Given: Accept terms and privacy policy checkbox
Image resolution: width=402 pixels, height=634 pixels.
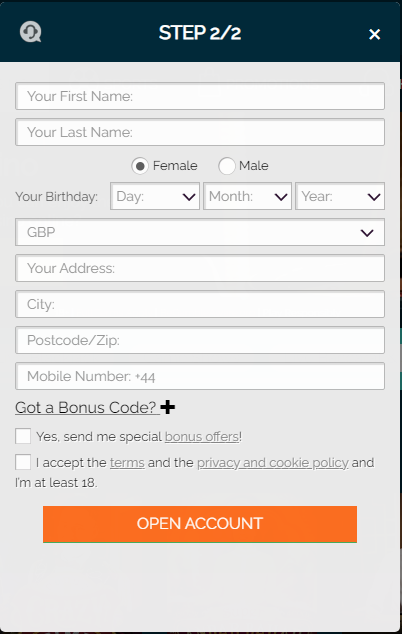Looking at the screenshot, I should point(23,462).
